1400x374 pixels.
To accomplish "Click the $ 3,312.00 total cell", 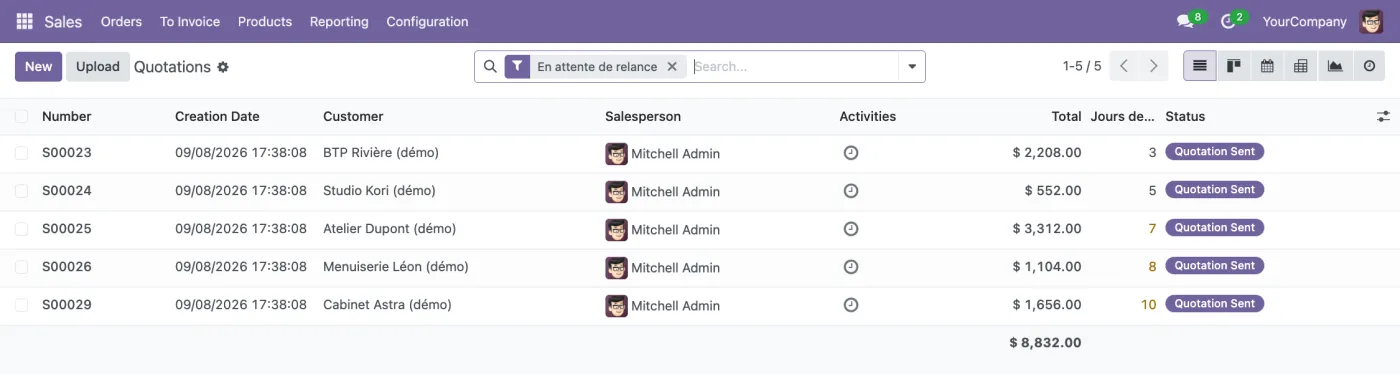I will [1047, 229].
